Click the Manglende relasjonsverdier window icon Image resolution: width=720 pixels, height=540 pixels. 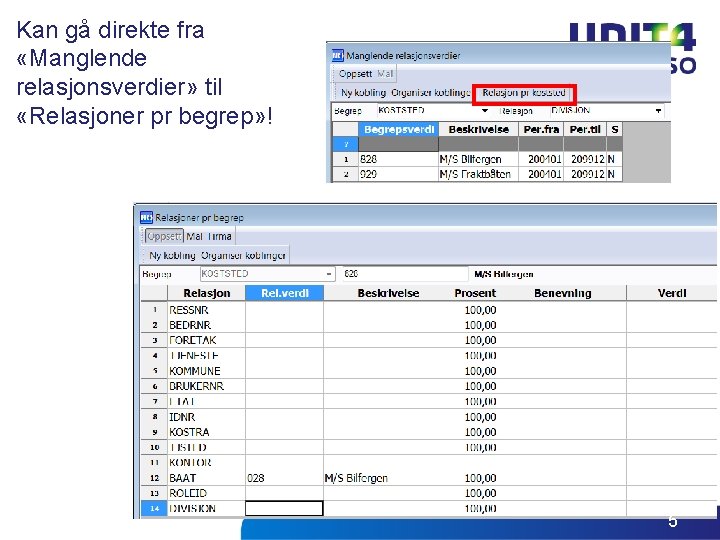338,56
